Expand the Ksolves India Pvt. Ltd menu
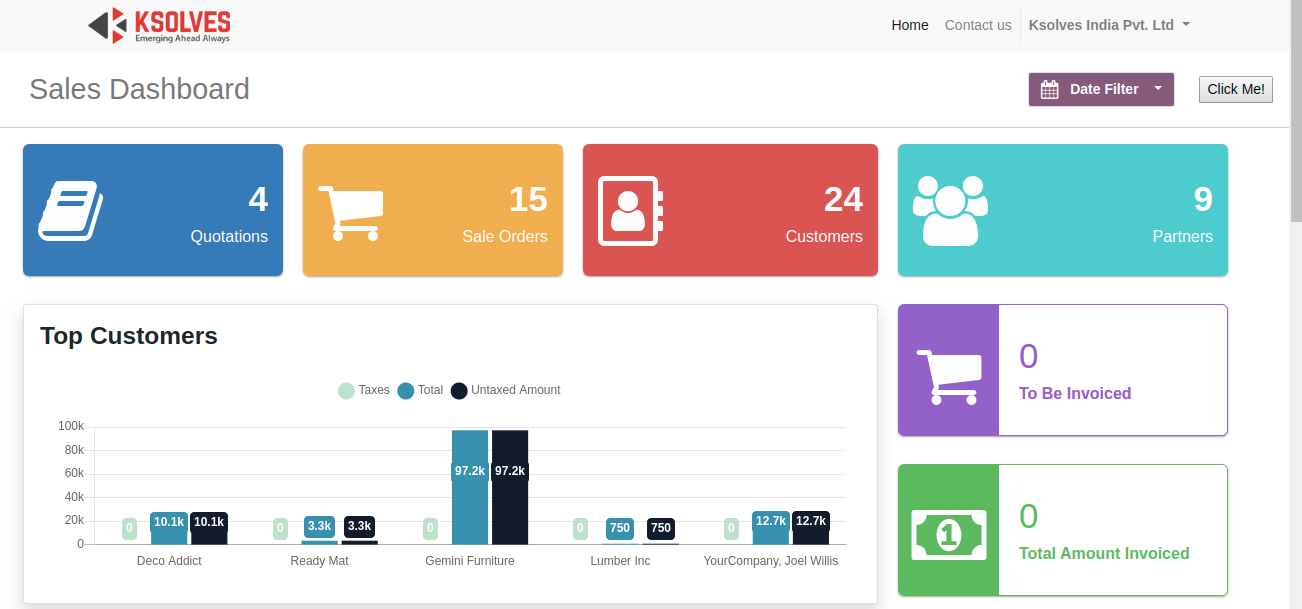This screenshot has width=1302, height=609. (1109, 25)
